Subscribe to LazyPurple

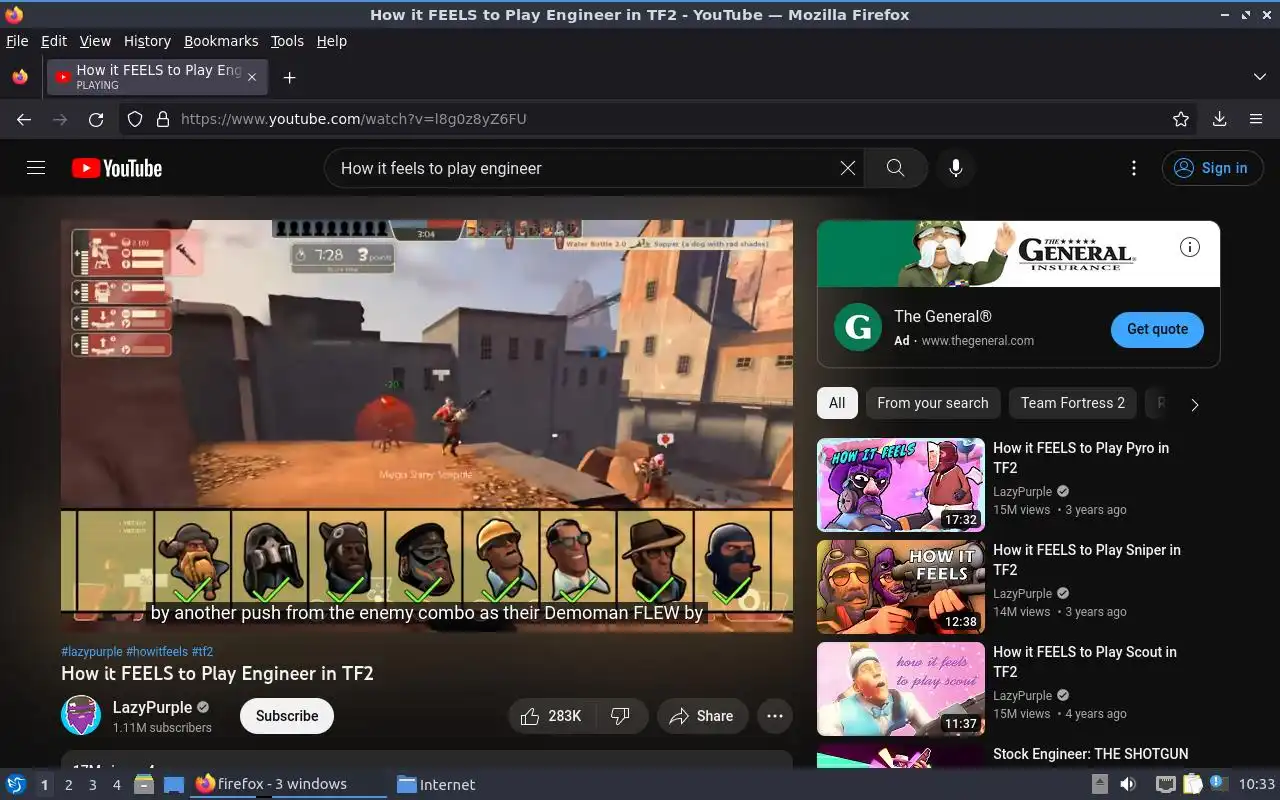coord(287,716)
